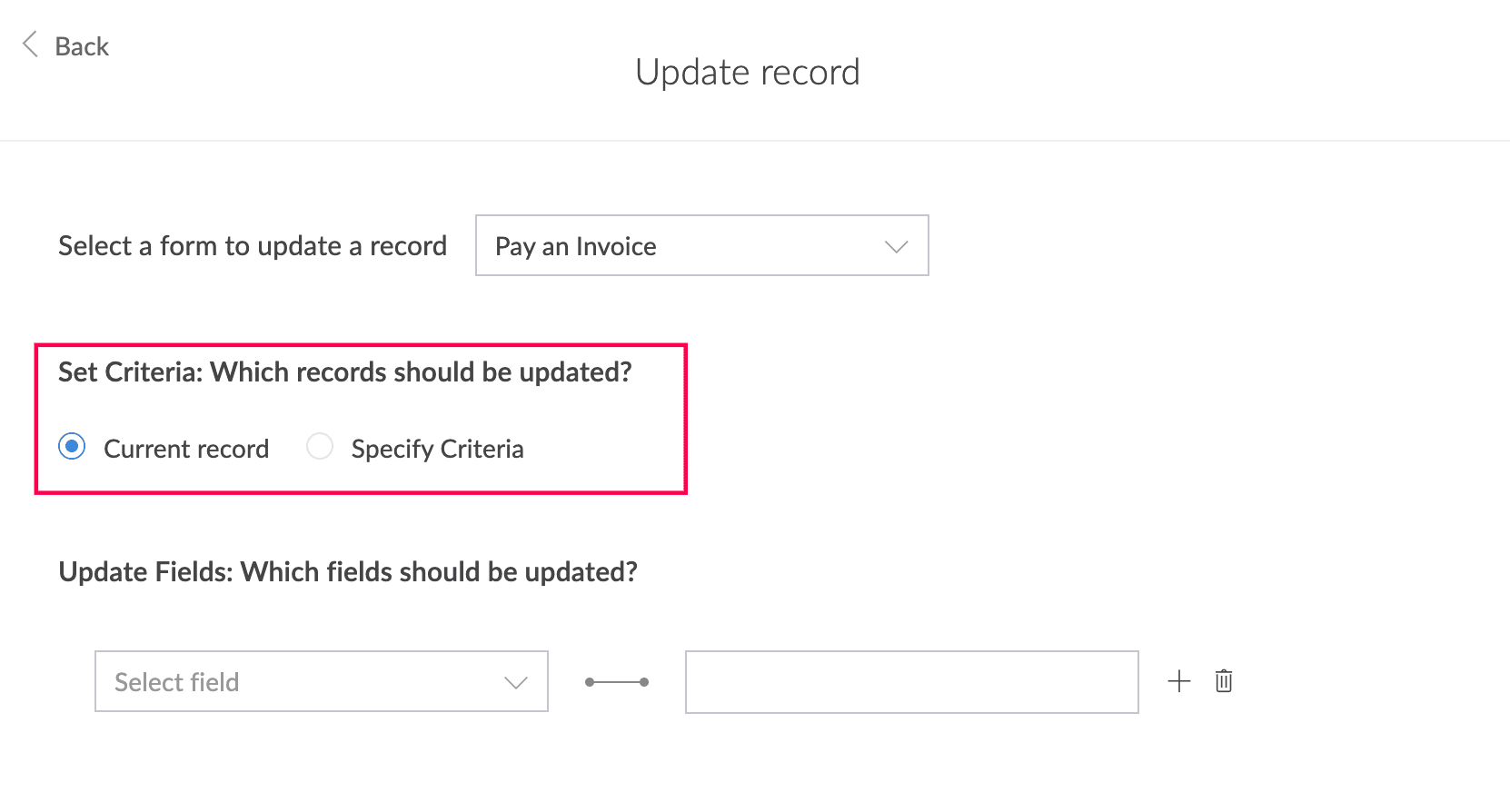Click the Update Fields section heading
This screenshot has height=812, width=1510.
point(348,572)
